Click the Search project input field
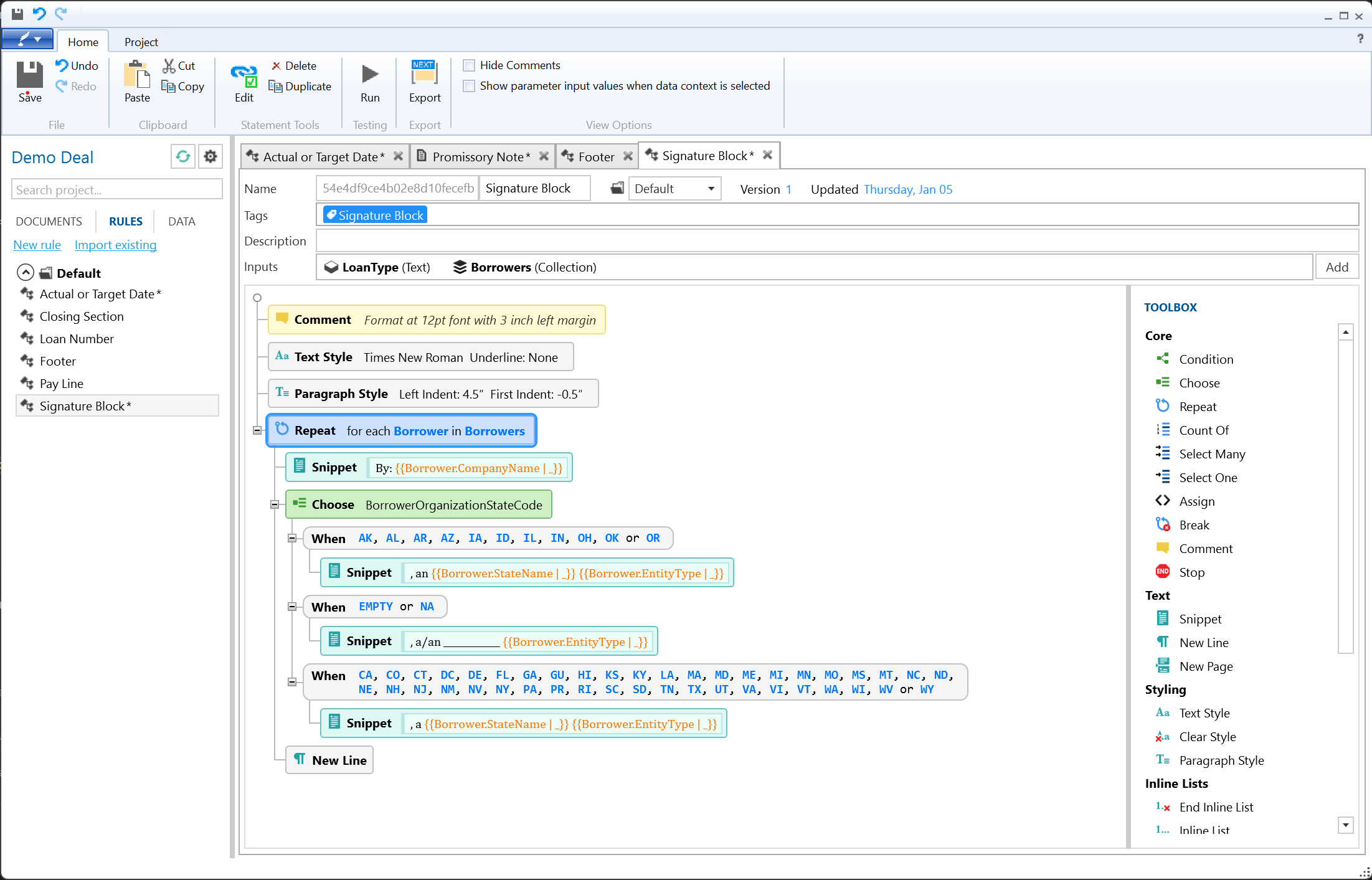1372x880 pixels. pos(117,190)
